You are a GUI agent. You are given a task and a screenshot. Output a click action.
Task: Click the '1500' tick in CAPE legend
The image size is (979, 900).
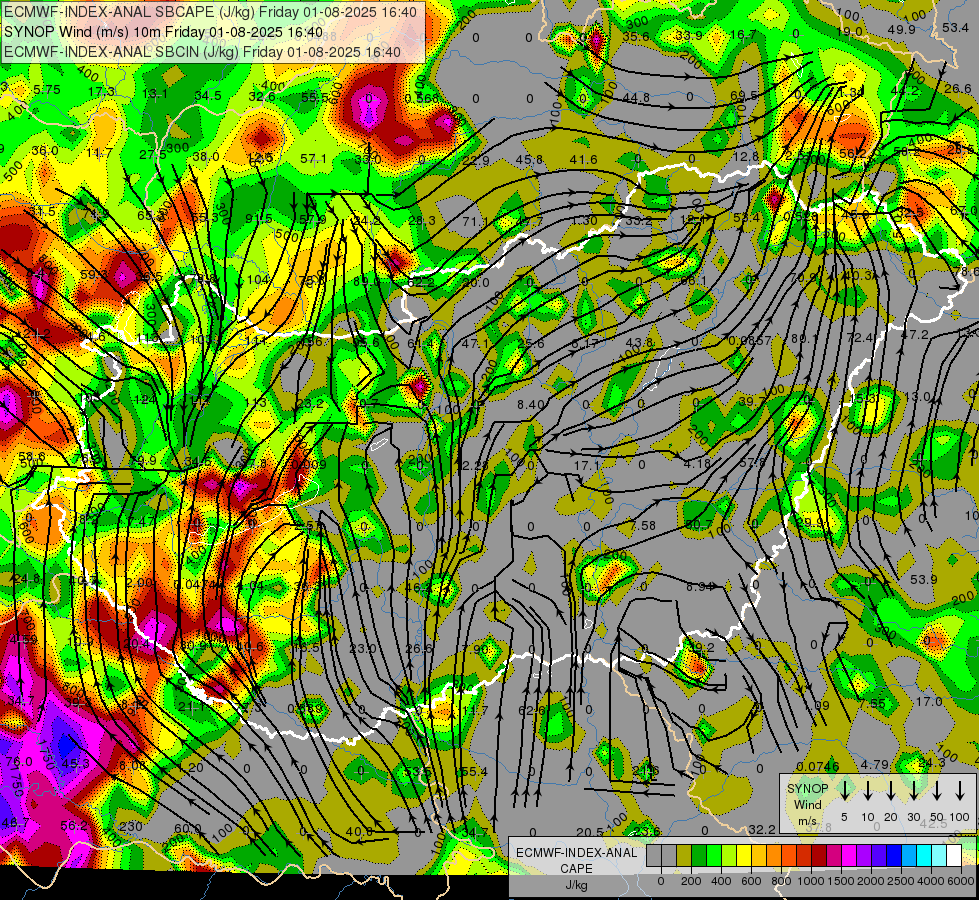[x=840, y=881]
